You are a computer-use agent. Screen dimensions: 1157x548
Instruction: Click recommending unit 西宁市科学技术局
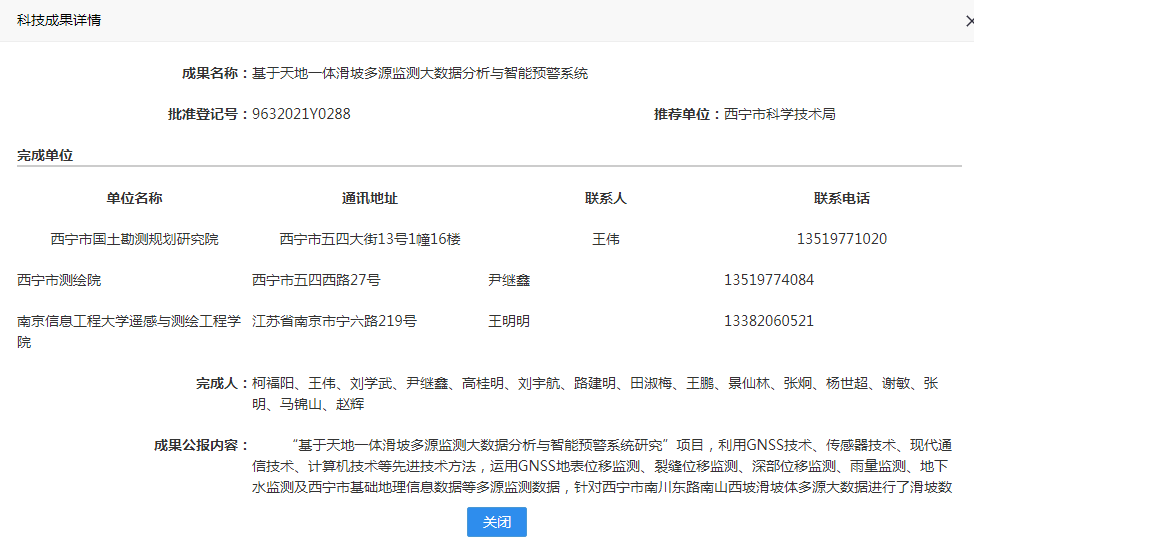pyautogui.click(x=779, y=114)
